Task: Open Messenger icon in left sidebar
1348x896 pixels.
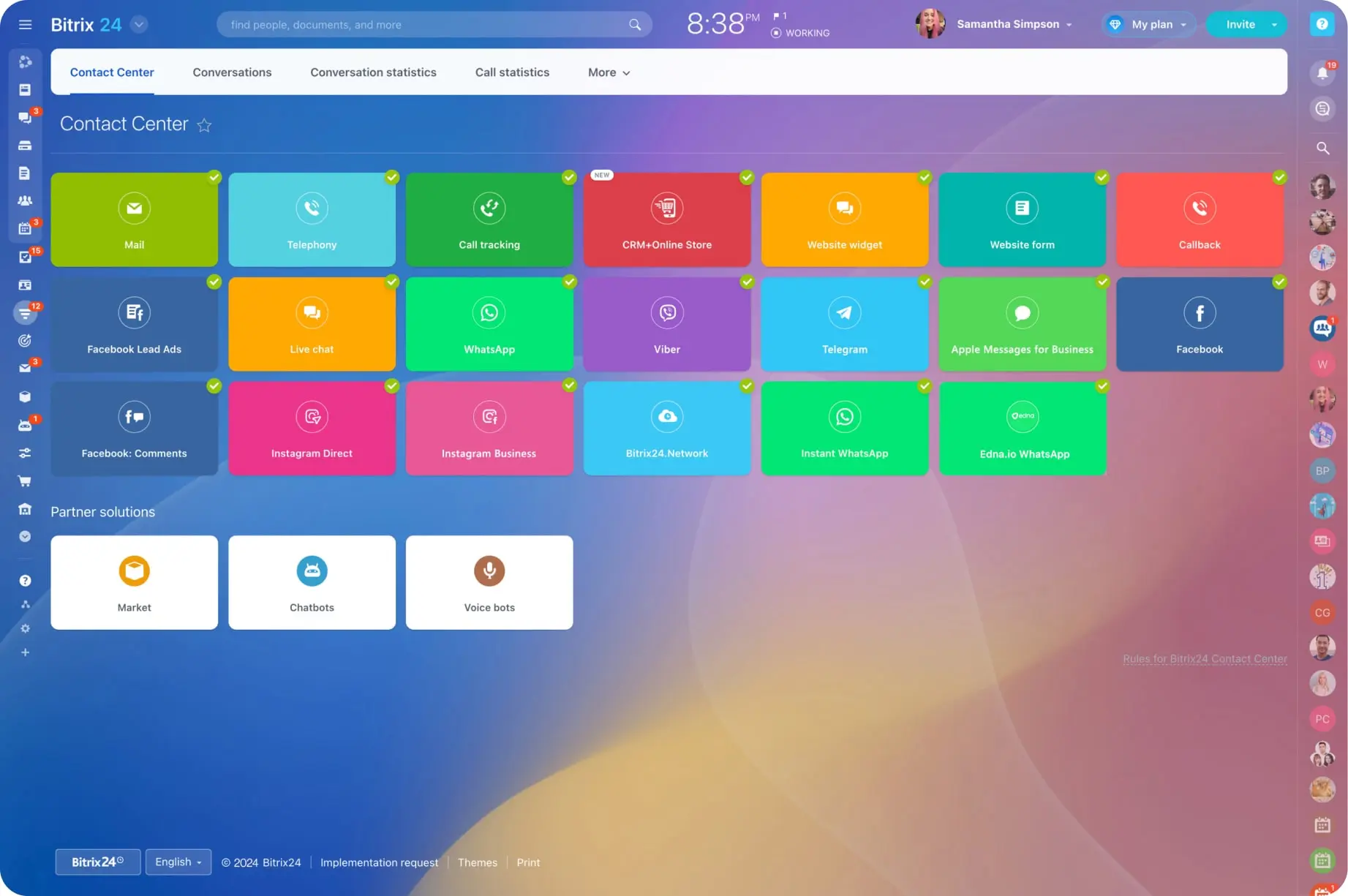Action: point(26,118)
